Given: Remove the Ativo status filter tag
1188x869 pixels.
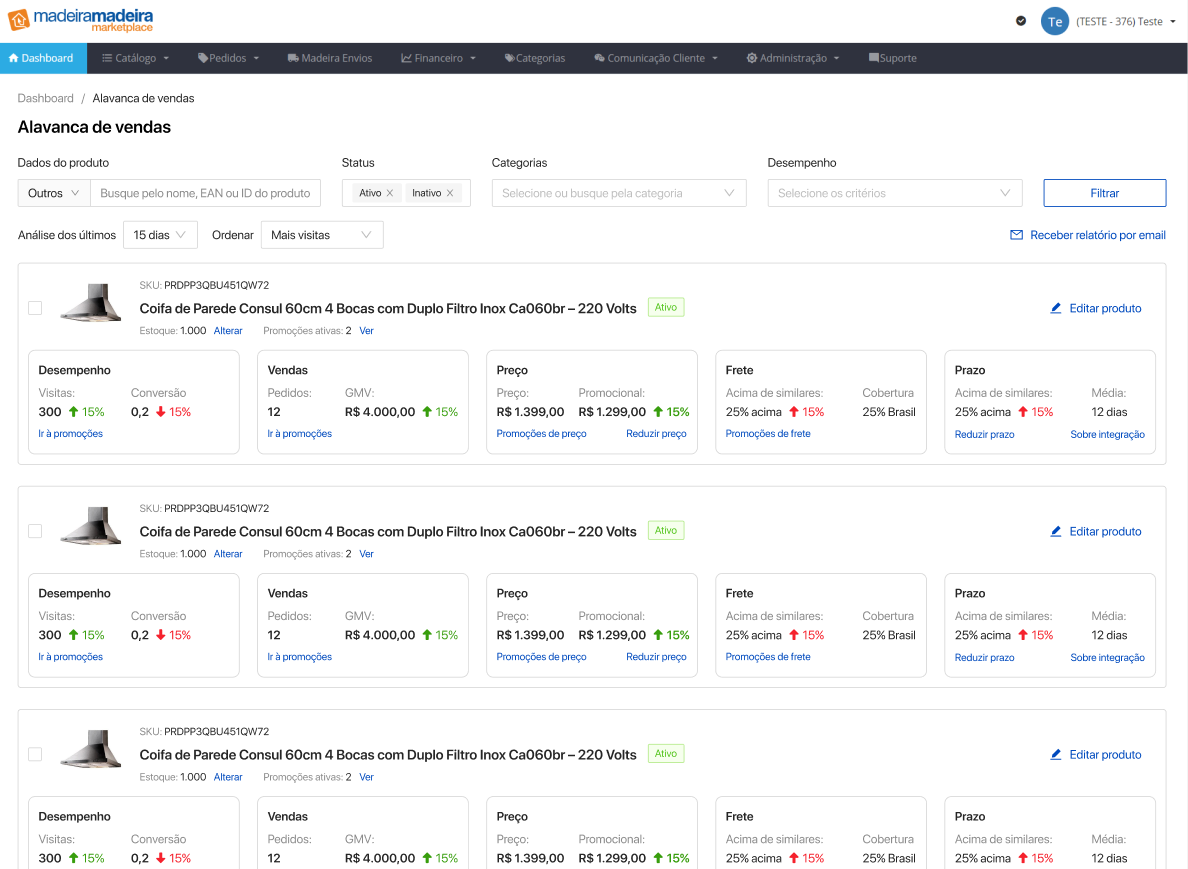Looking at the screenshot, I should click(x=390, y=193).
